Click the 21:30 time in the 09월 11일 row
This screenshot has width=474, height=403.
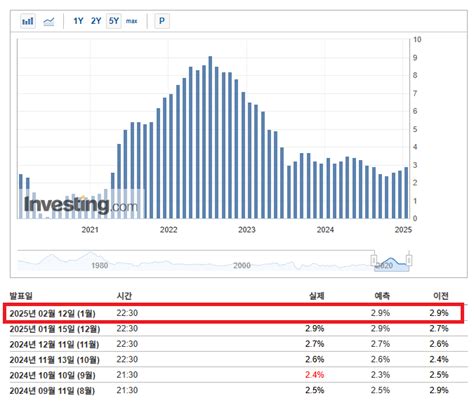(127, 390)
